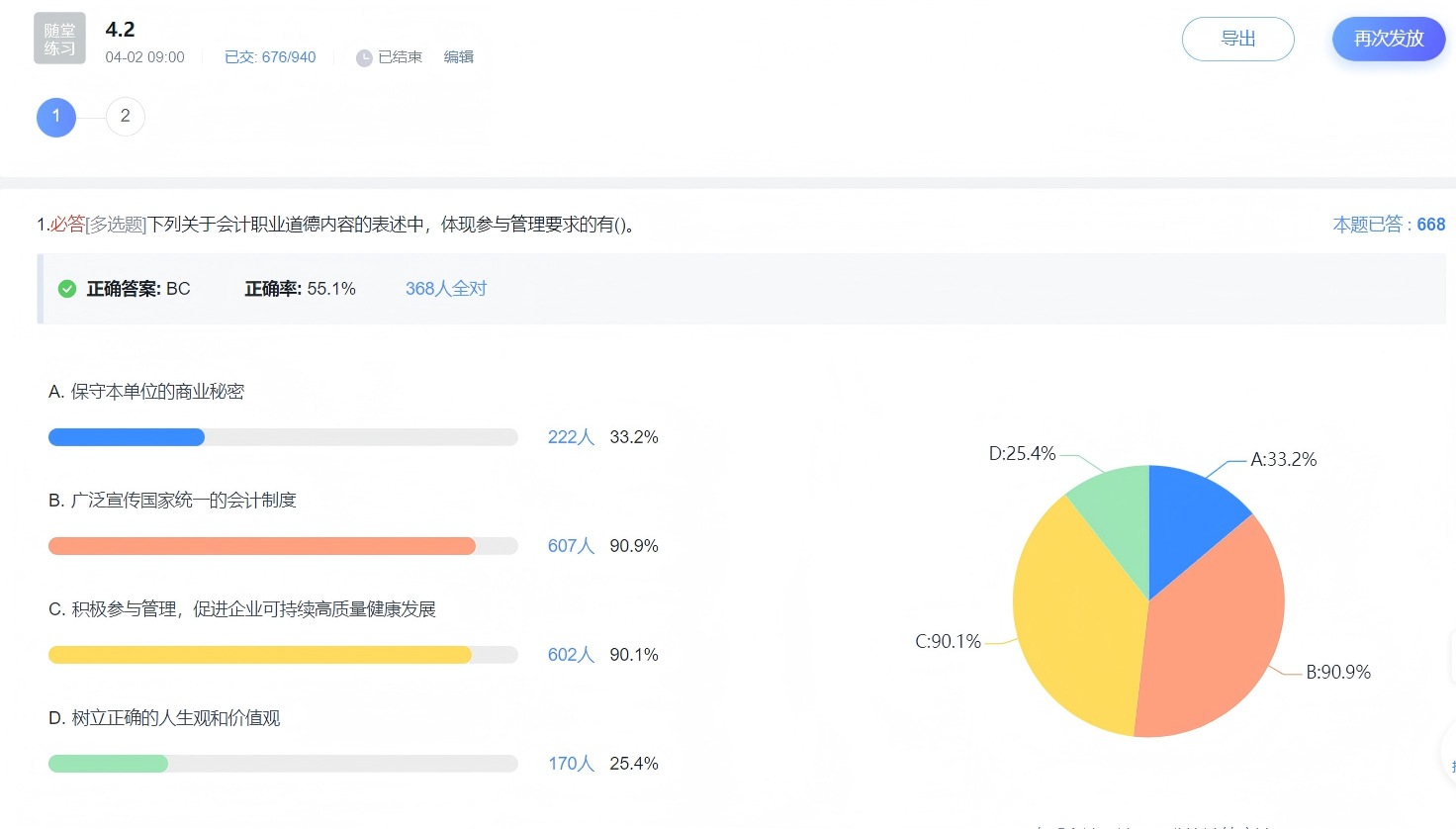The height and width of the screenshot is (829, 1456).
Task: Click the clock icon beside 已结束
Action: coord(364,58)
